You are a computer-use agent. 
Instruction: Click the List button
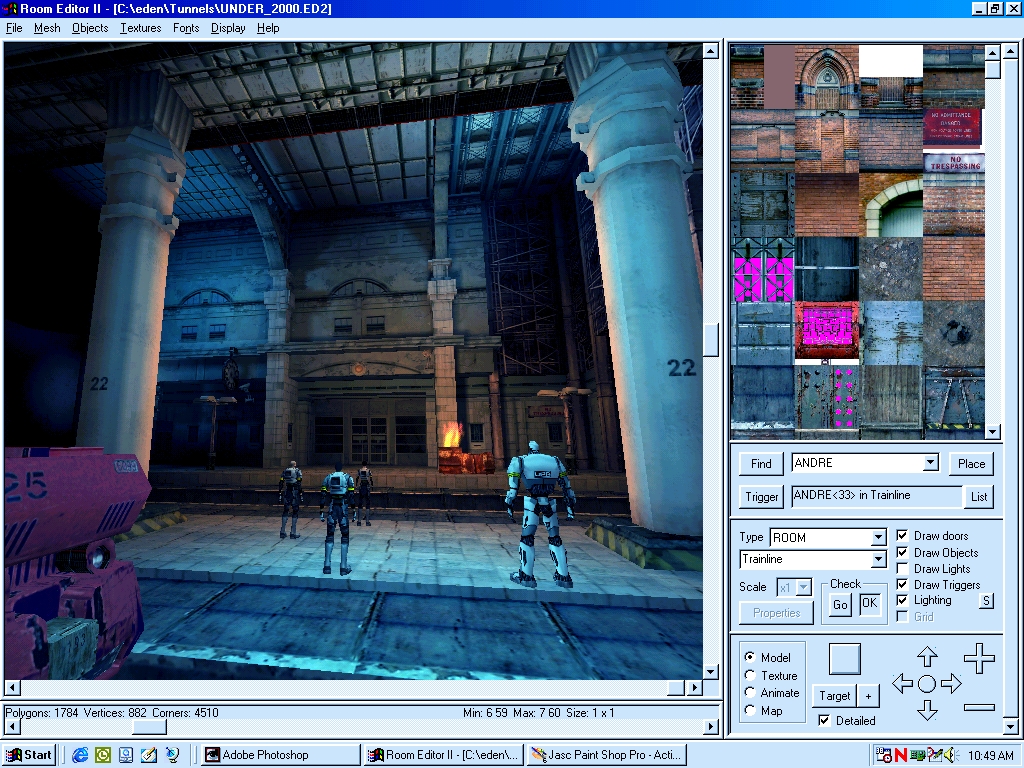click(x=979, y=497)
